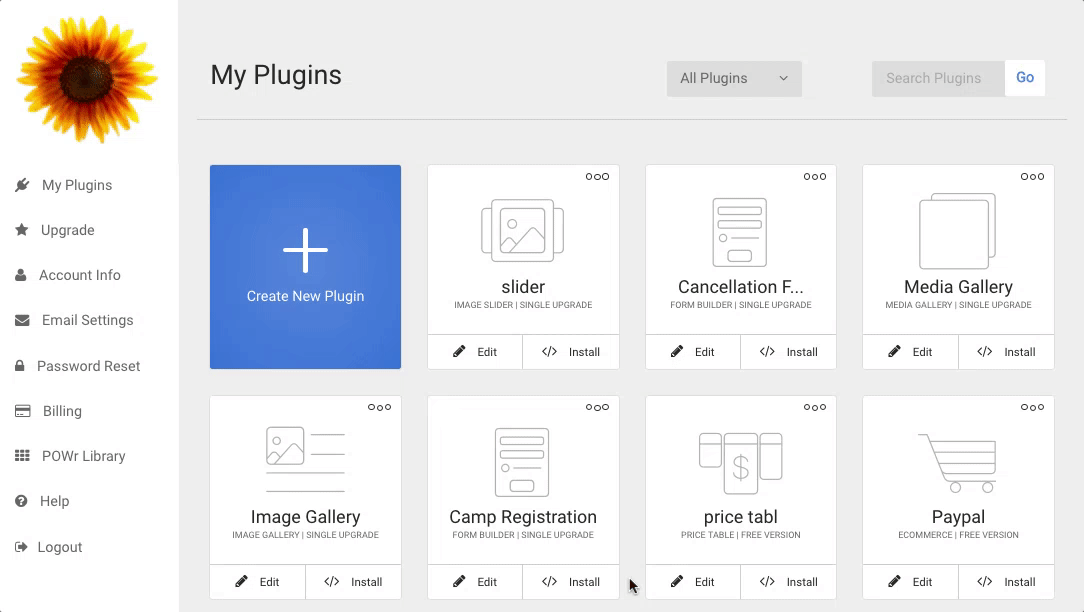Open Account Info settings
This screenshot has height=612, width=1084.
pos(80,275)
